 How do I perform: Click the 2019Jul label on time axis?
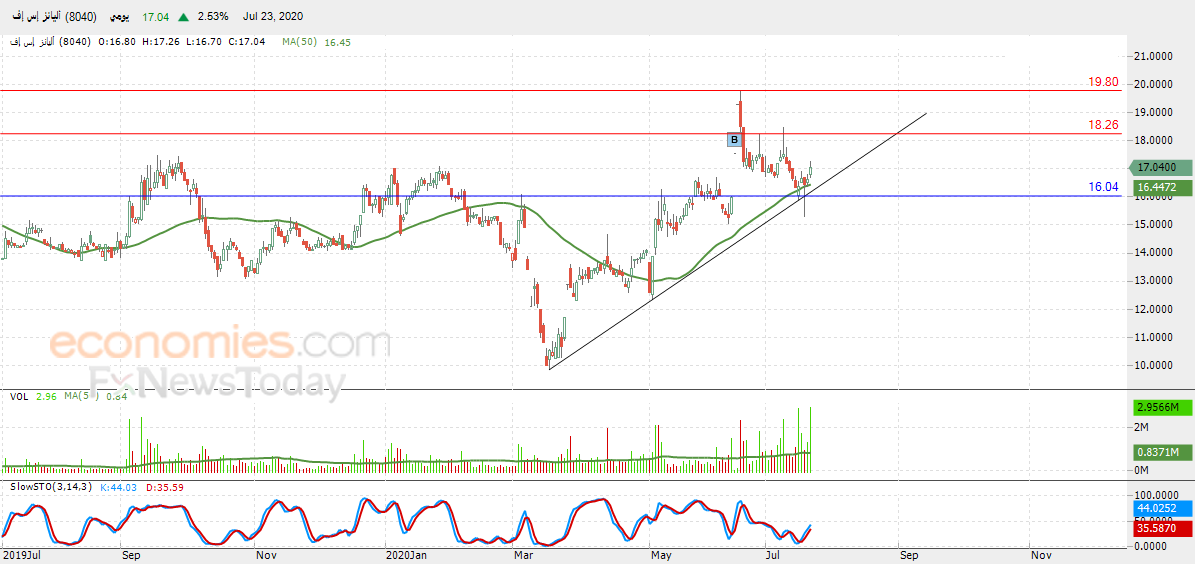tap(21, 556)
